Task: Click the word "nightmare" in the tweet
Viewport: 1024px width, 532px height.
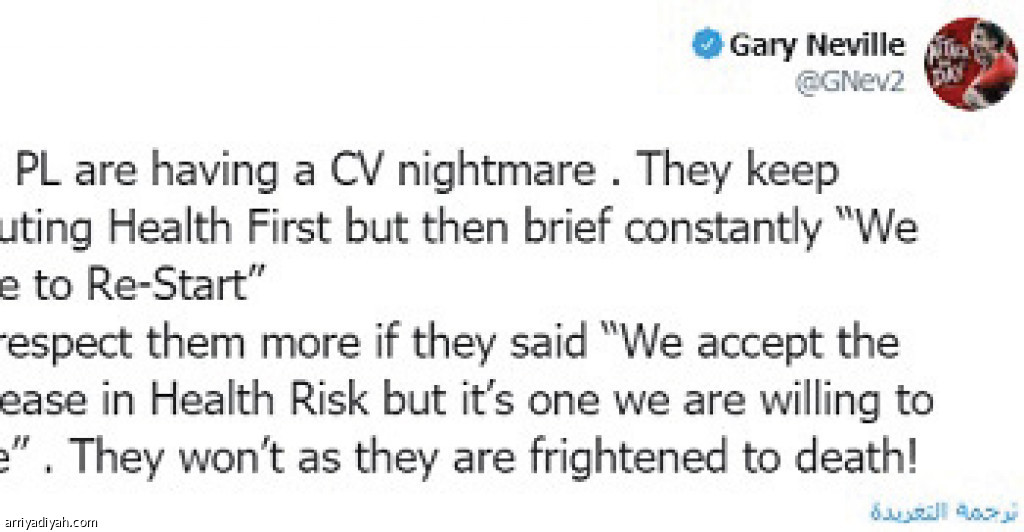Action: point(496,170)
